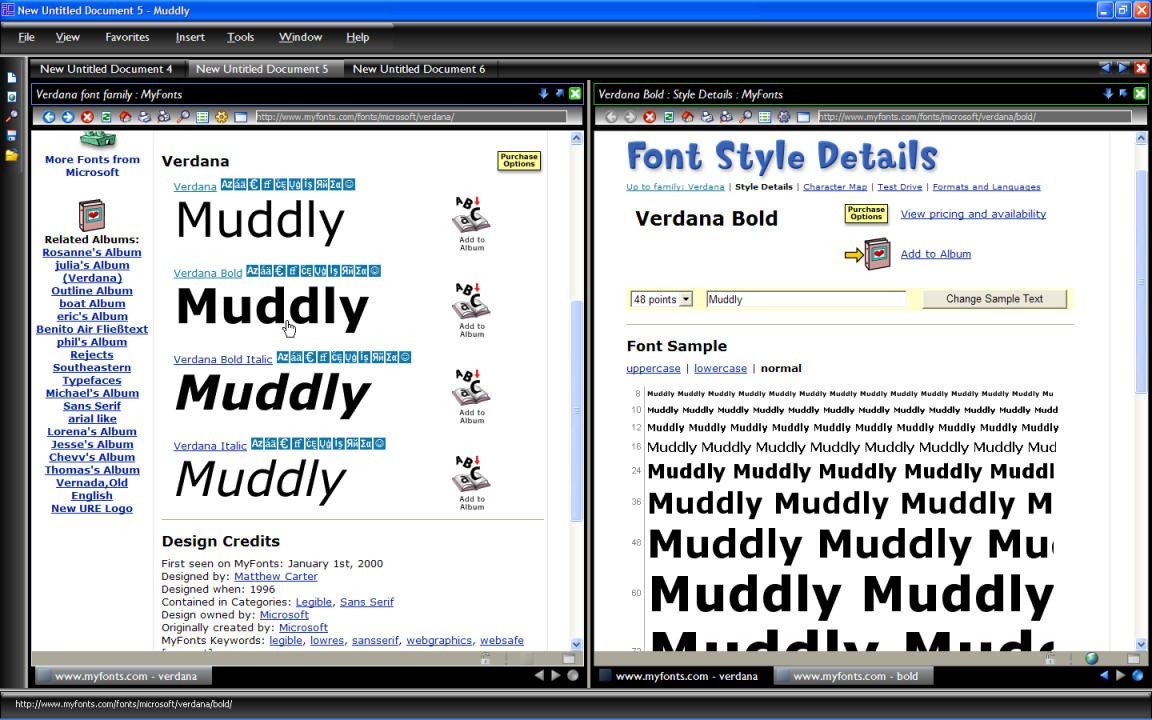Open the Favorites menu
The width and height of the screenshot is (1152, 720).
[x=127, y=37]
